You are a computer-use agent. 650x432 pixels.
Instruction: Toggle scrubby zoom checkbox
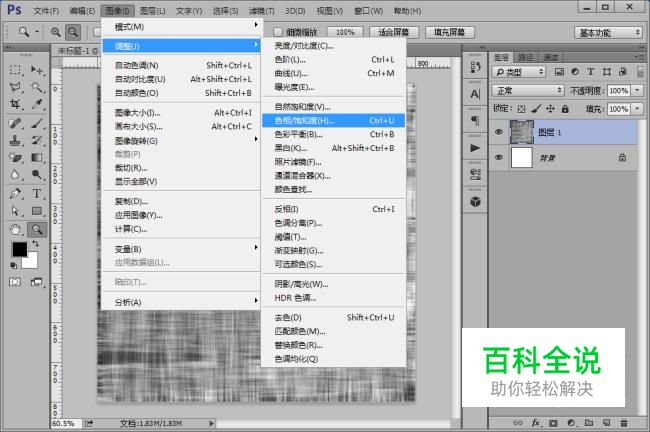[278, 32]
